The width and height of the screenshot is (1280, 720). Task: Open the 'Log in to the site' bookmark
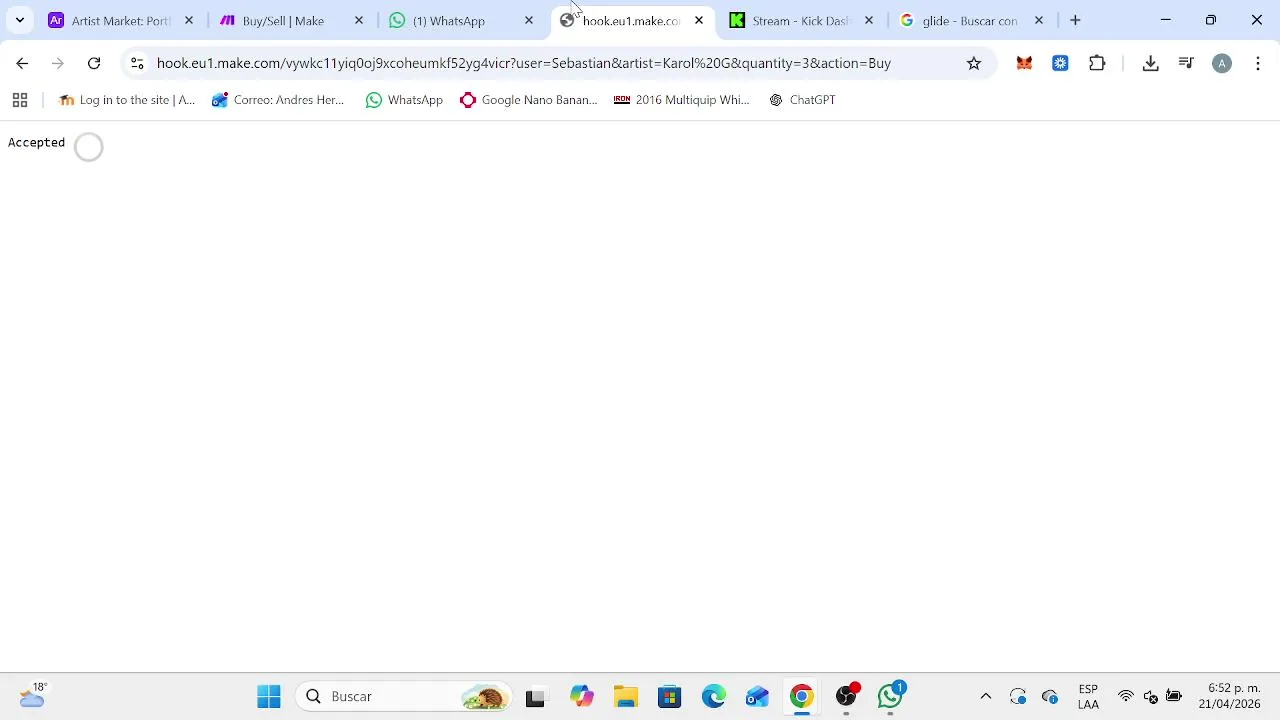pos(127,100)
